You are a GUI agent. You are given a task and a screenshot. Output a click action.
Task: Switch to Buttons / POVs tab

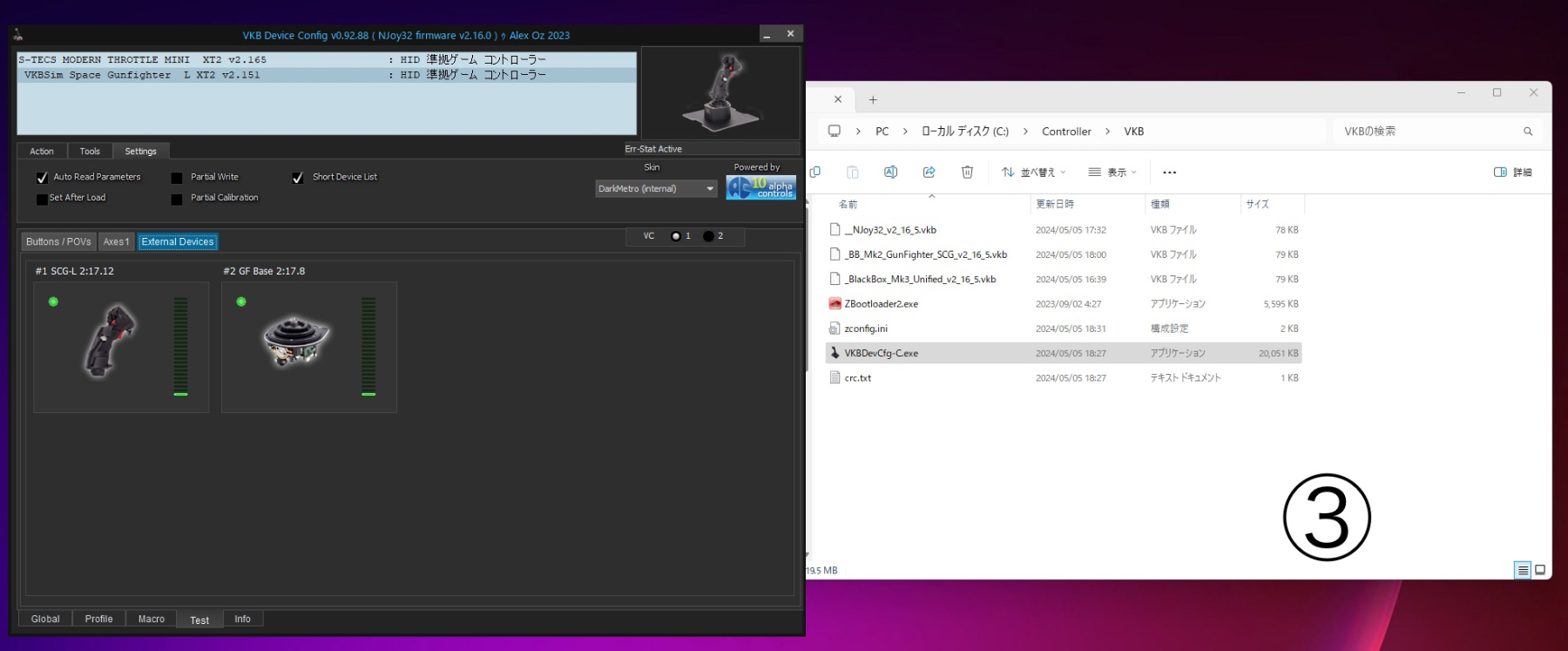[x=58, y=242]
